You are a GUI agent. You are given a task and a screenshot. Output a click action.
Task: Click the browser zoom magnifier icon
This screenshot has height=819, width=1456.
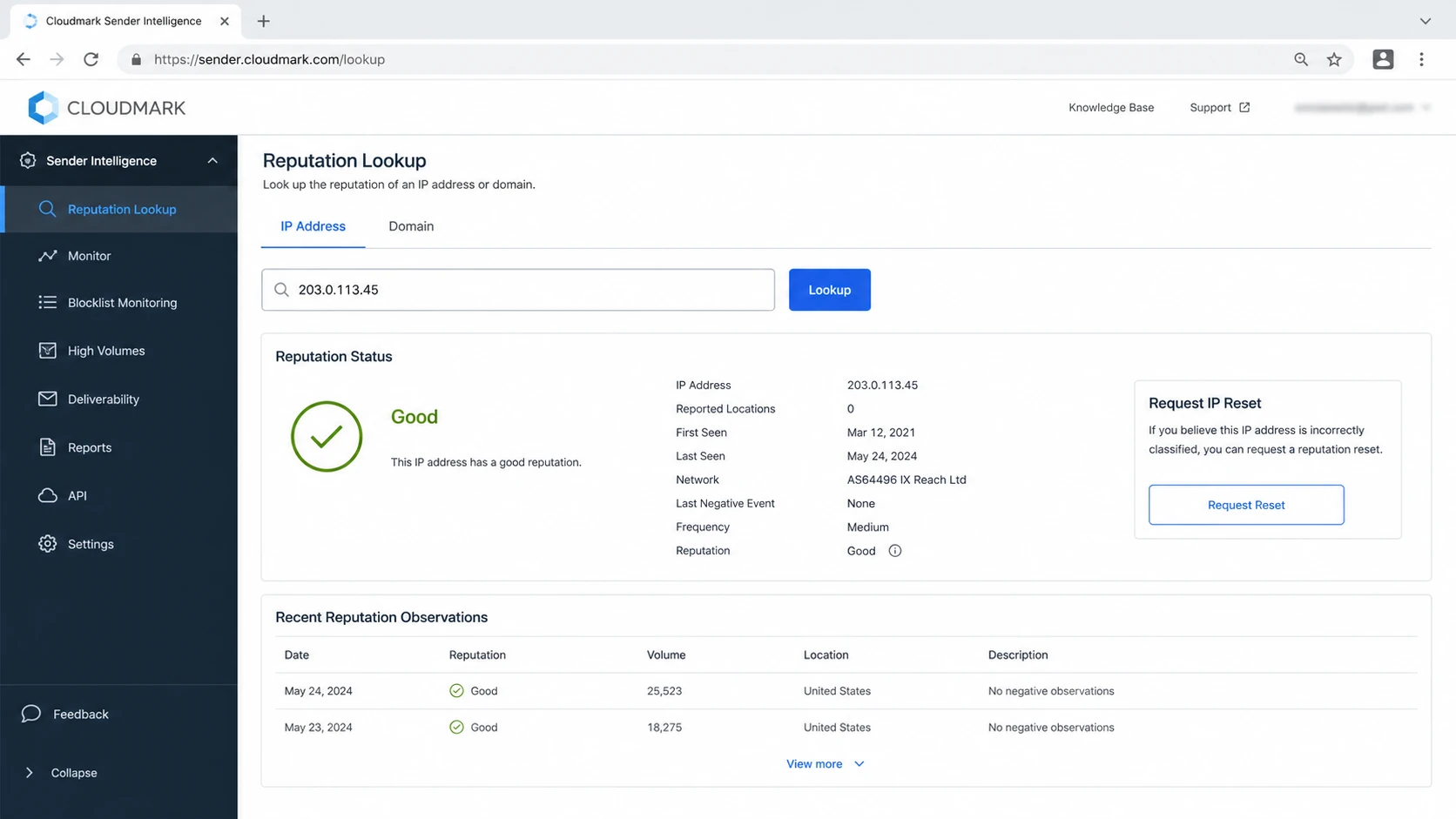[1301, 59]
